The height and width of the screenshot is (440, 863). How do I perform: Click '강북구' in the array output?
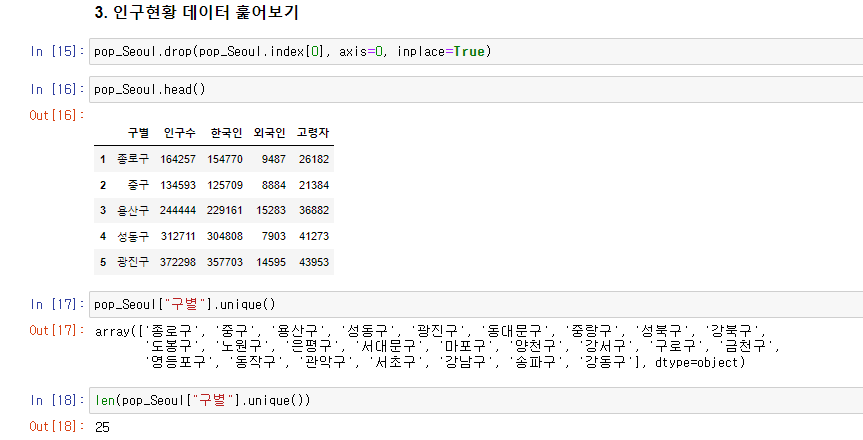point(731,331)
